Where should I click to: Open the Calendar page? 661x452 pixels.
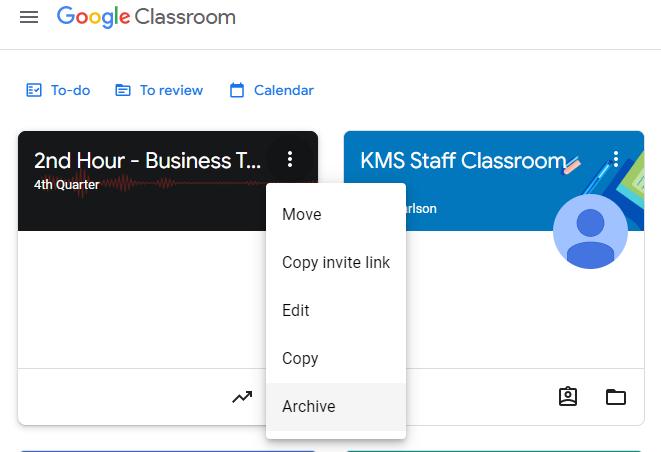[x=271, y=90]
